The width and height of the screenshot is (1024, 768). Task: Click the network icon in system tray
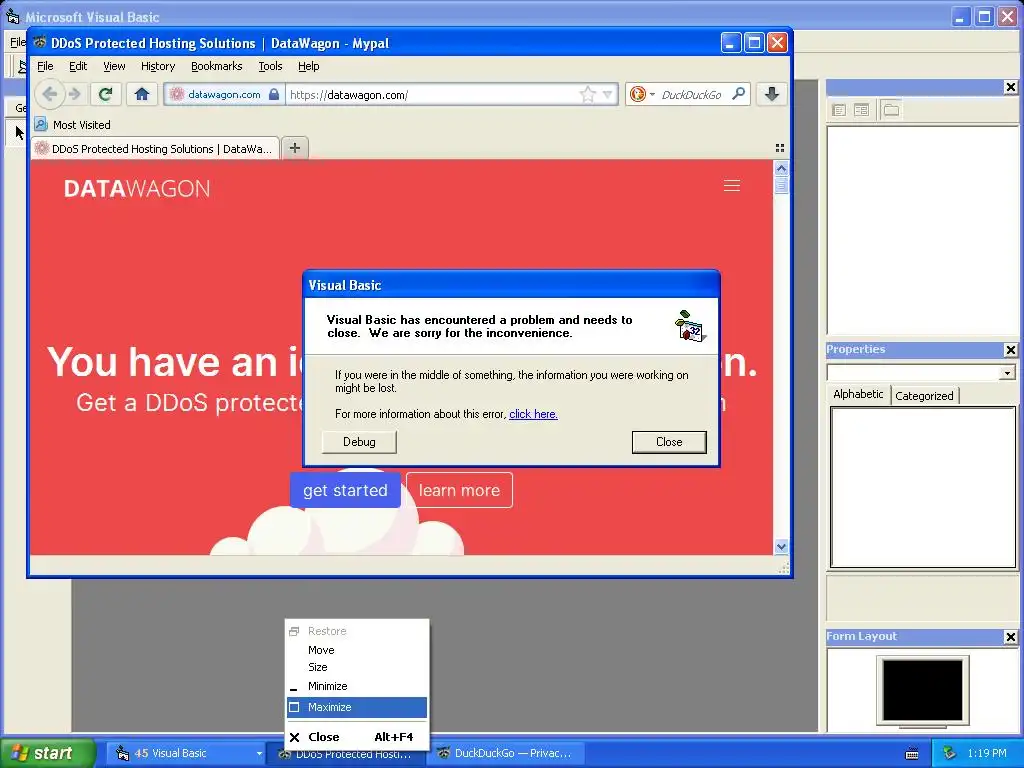[x=949, y=753]
